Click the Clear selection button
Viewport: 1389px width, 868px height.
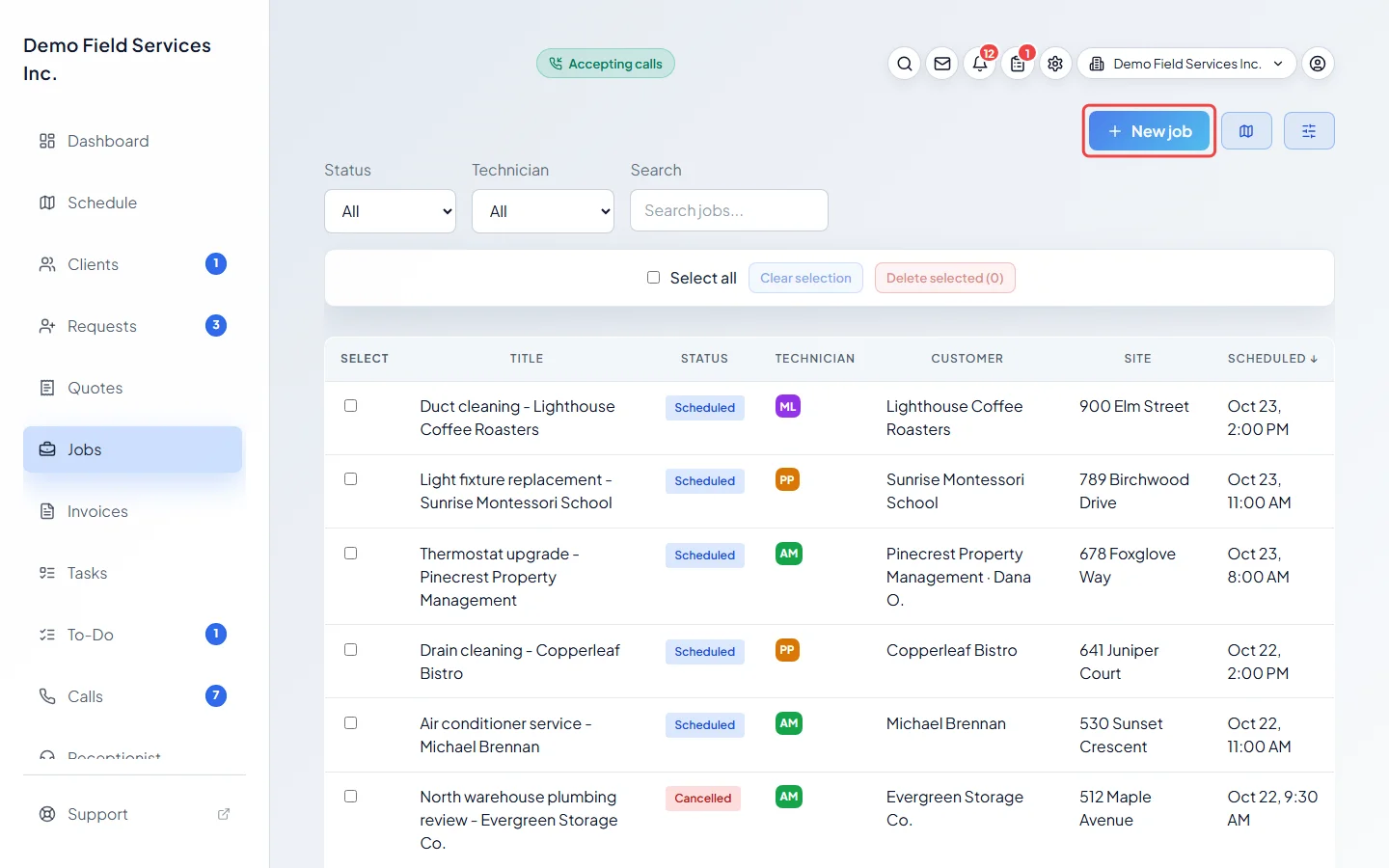pos(805,278)
